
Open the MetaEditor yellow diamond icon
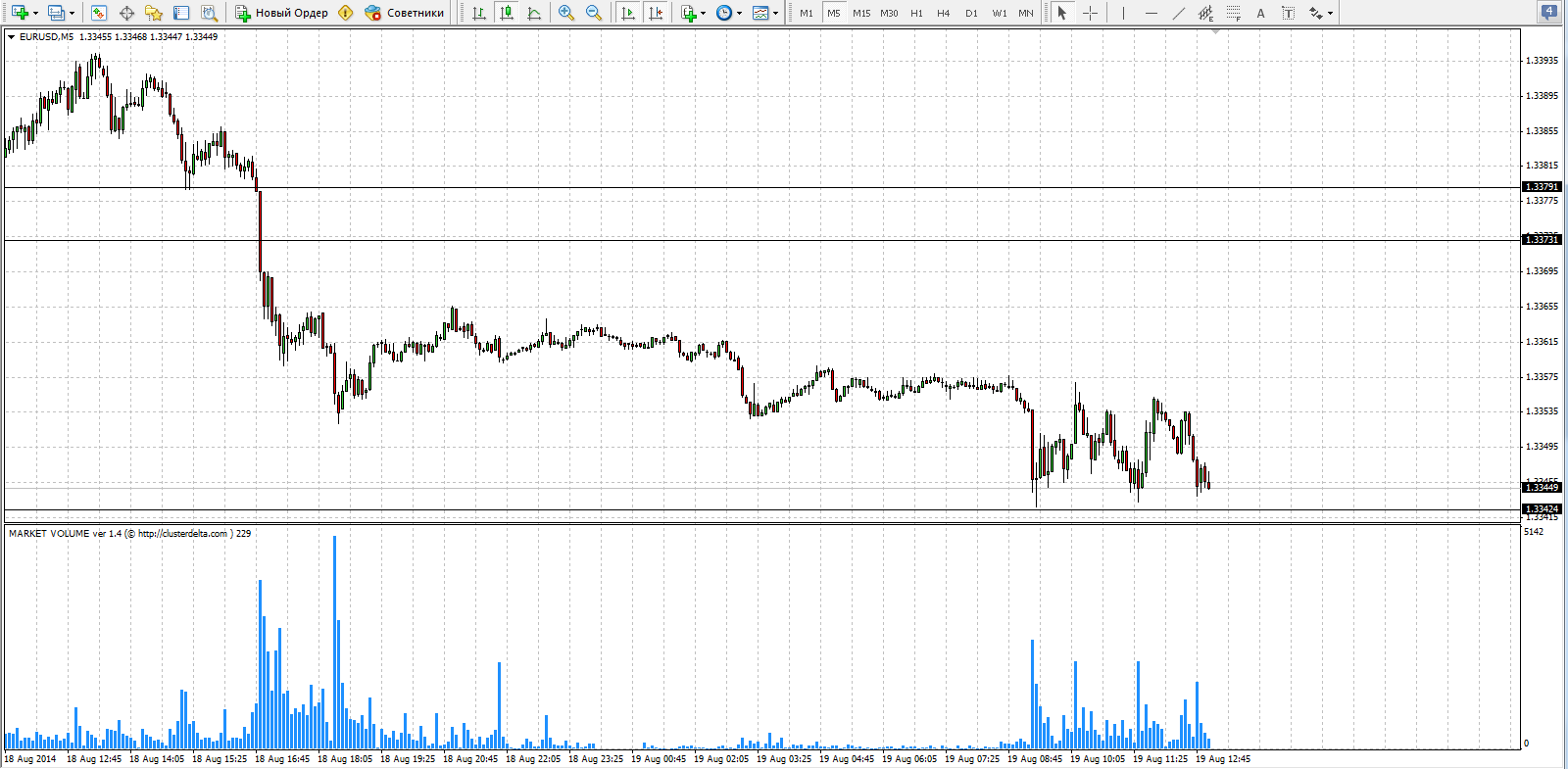[346, 13]
